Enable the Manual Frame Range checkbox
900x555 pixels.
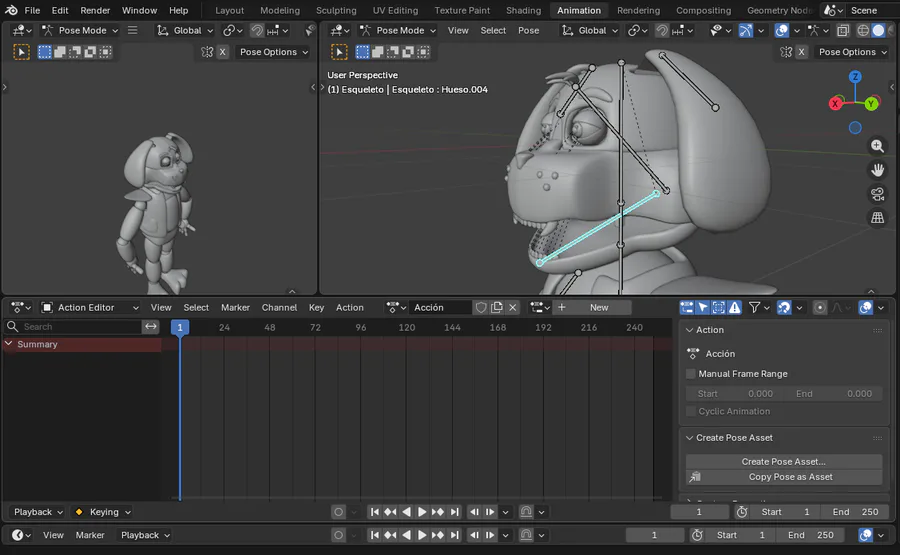click(691, 374)
